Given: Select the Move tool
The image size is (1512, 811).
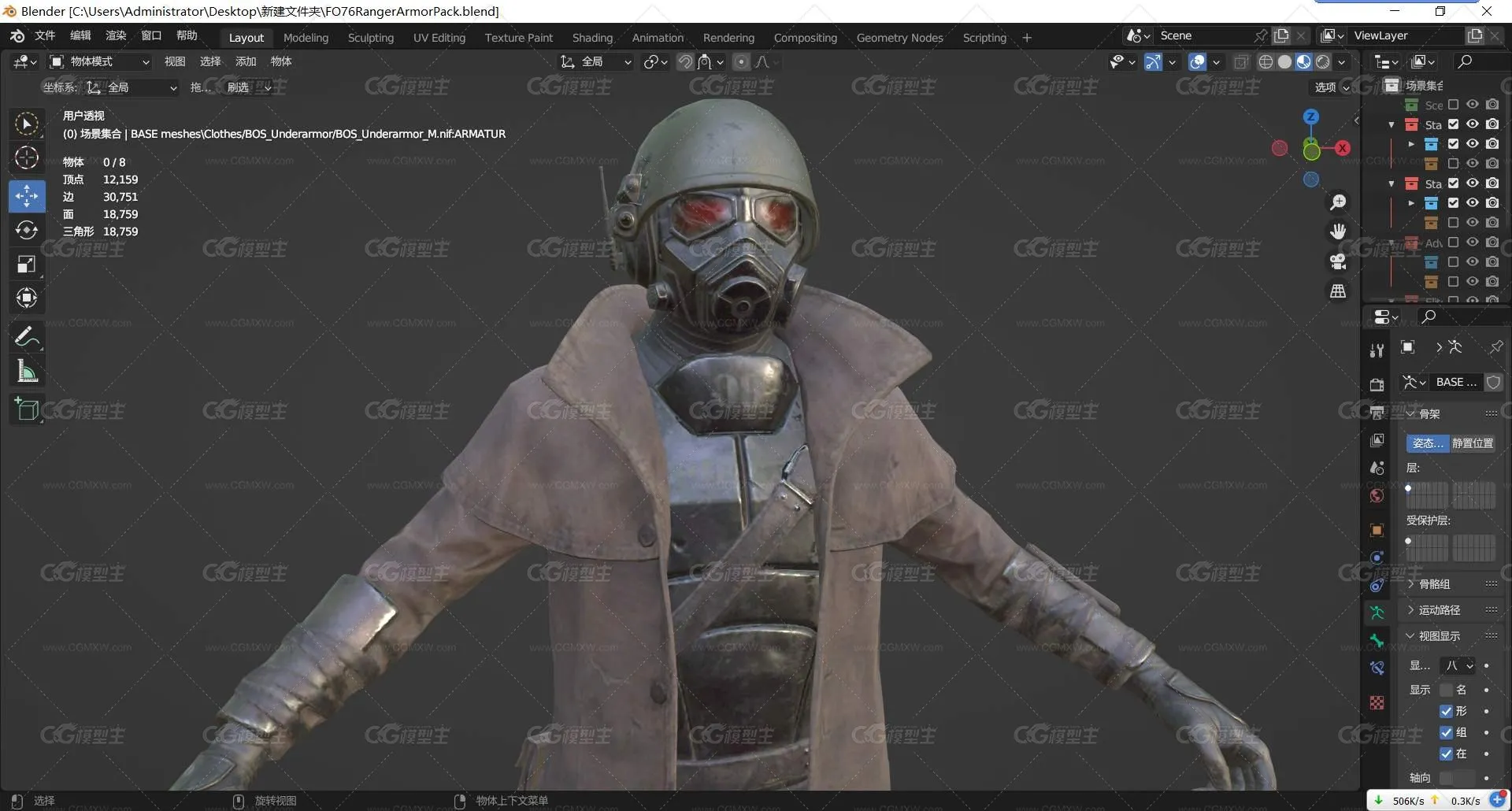Looking at the screenshot, I should 27,195.
